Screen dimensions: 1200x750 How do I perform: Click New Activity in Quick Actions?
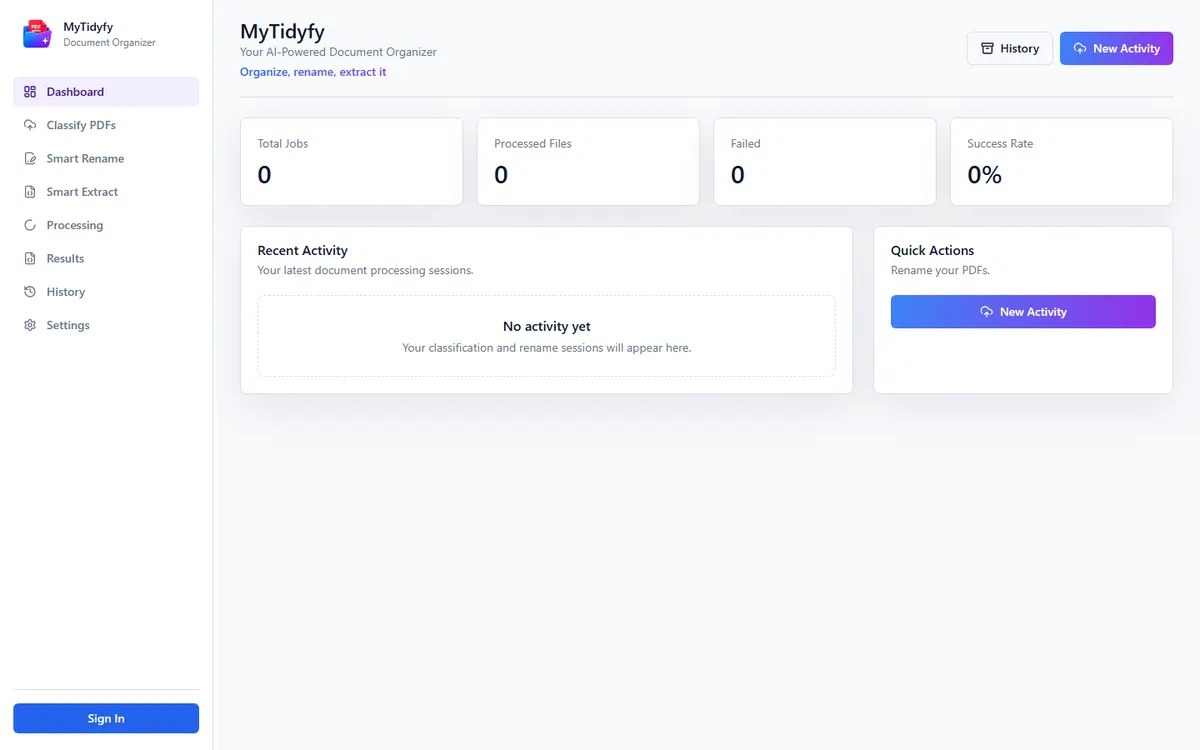point(1023,312)
